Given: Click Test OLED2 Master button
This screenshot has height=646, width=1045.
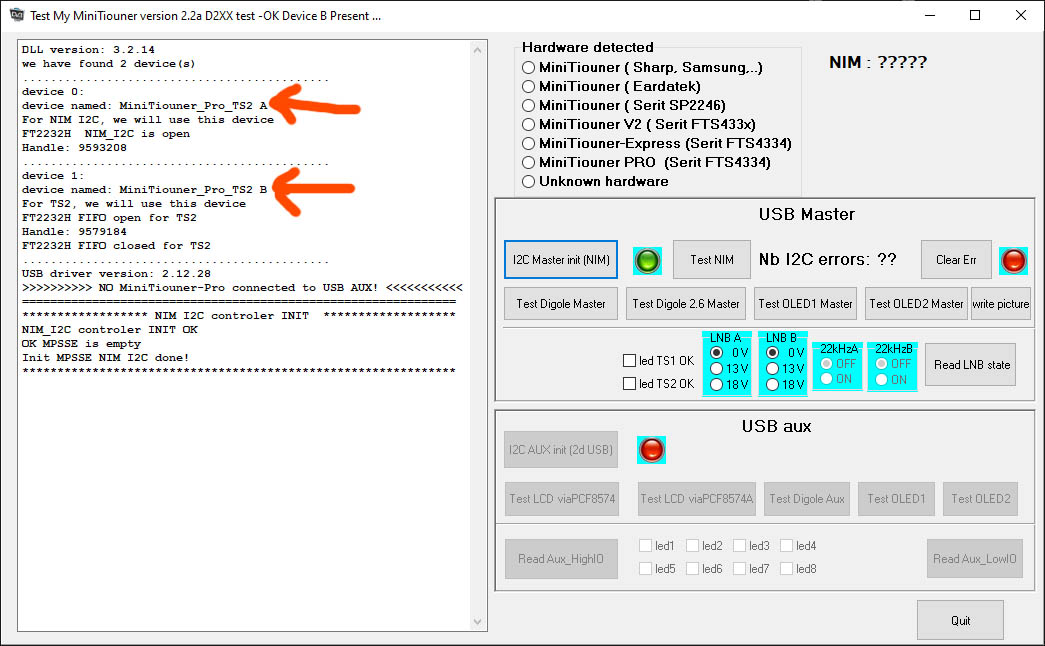Looking at the screenshot, I should pyautogui.click(x=916, y=304).
